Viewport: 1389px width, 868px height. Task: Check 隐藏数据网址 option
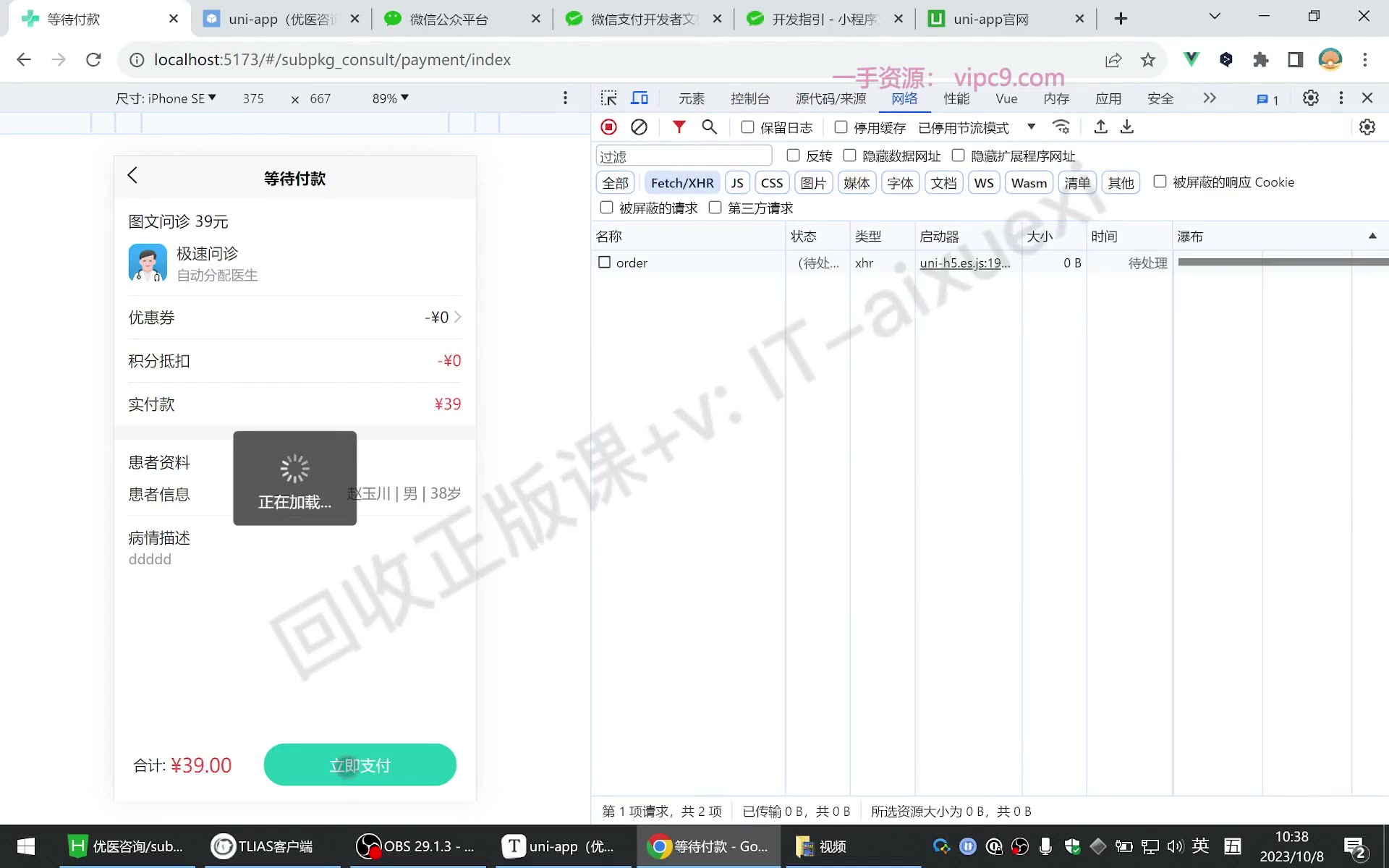coord(850,156)
